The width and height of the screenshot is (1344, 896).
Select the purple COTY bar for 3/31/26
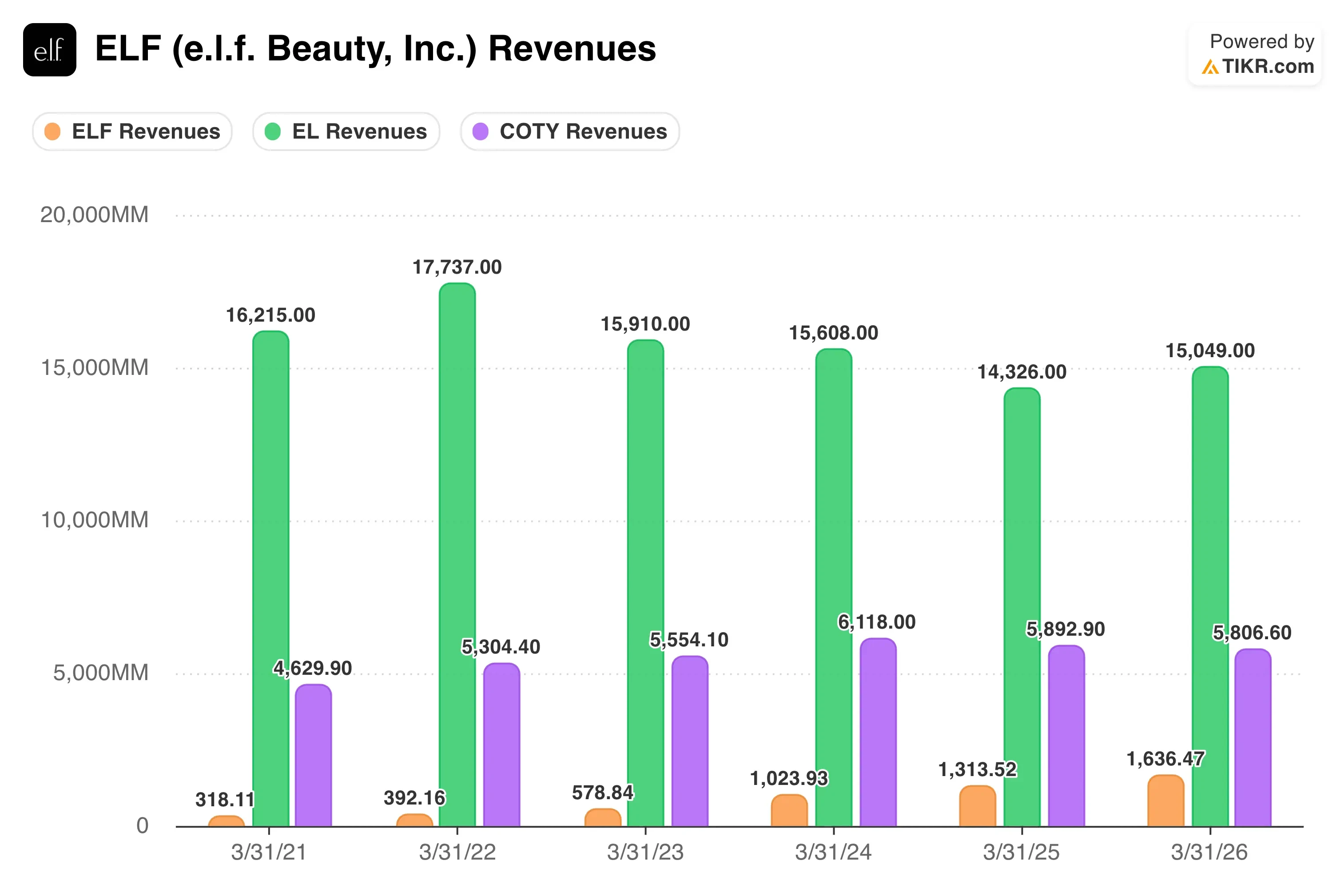(1253, 738)
